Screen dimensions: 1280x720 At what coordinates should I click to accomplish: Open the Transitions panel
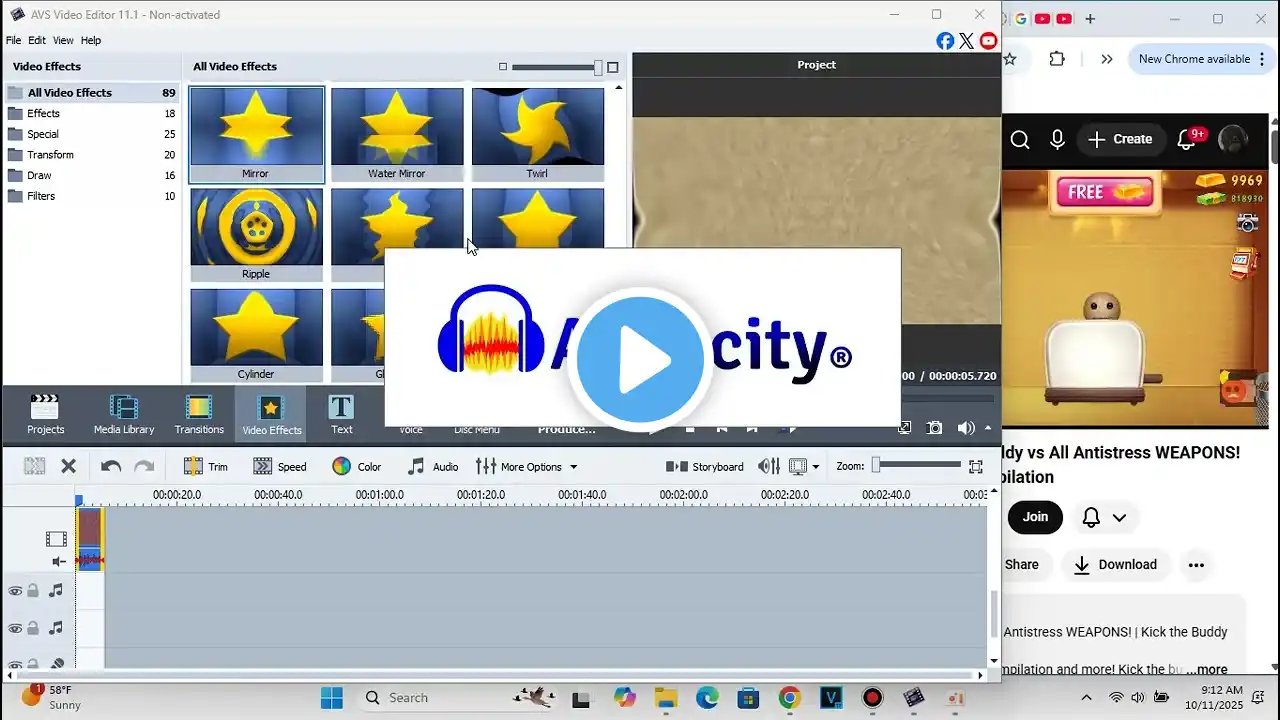[199, 415]
